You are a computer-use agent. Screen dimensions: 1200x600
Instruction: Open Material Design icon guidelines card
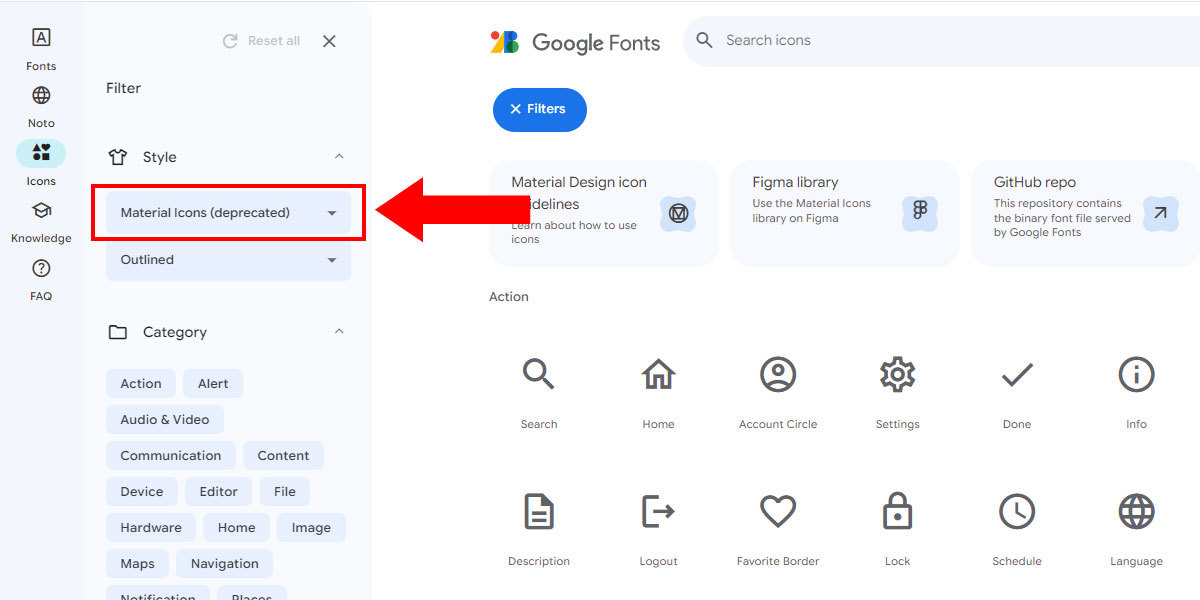[604, 213]
